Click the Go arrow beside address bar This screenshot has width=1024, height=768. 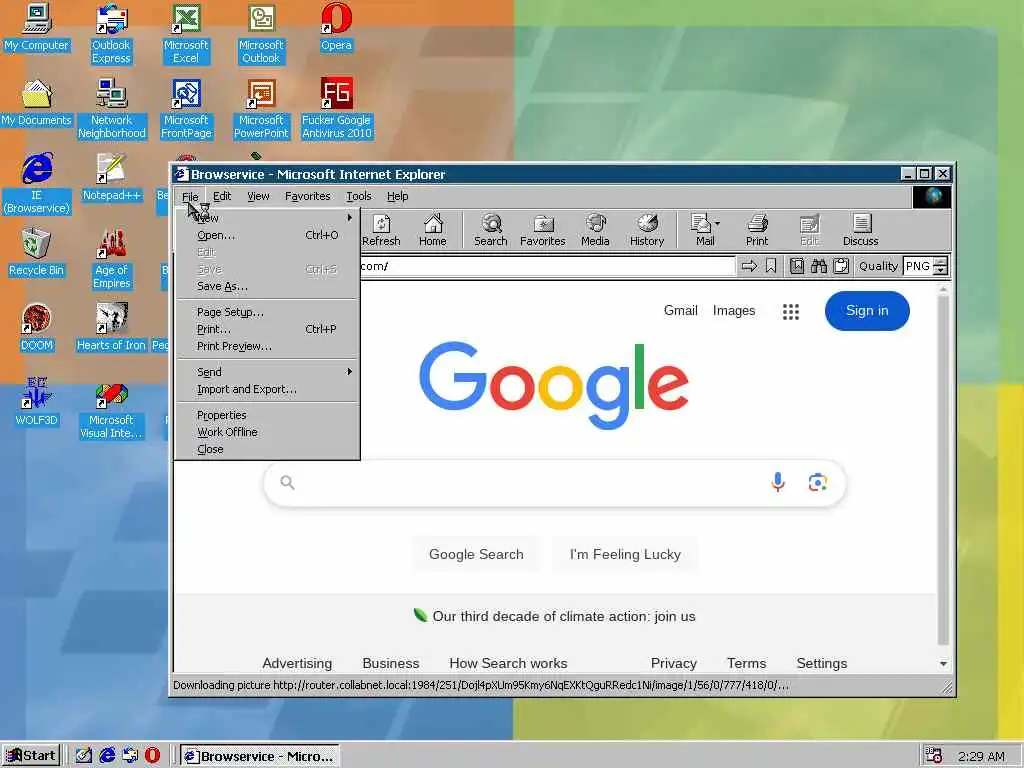[749, 266]
